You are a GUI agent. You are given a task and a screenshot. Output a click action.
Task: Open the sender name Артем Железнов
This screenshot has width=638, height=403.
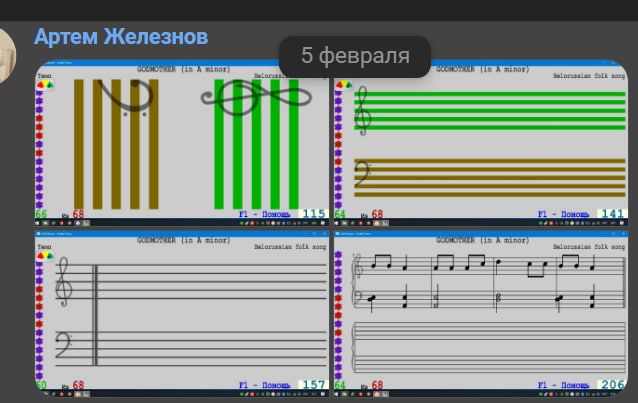[121, 37]
